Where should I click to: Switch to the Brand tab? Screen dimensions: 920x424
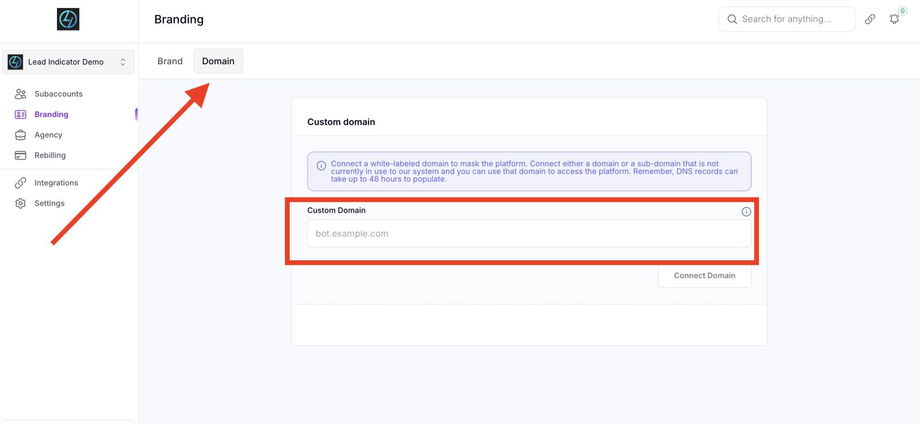coord(170,61)
